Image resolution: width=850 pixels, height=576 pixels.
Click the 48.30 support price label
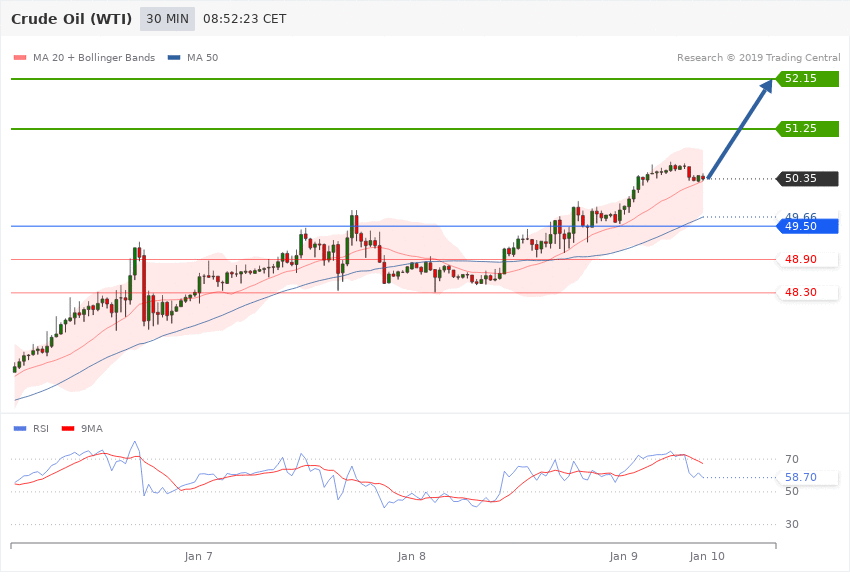pyautogui.click(x=808, y=293)
